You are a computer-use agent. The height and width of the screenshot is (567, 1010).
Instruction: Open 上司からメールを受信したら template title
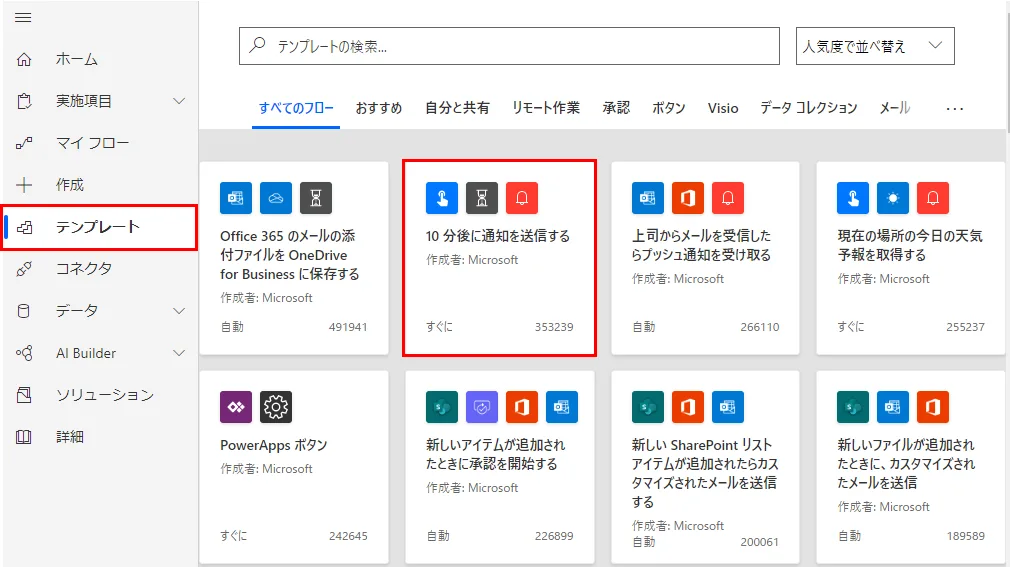point(701,245)
